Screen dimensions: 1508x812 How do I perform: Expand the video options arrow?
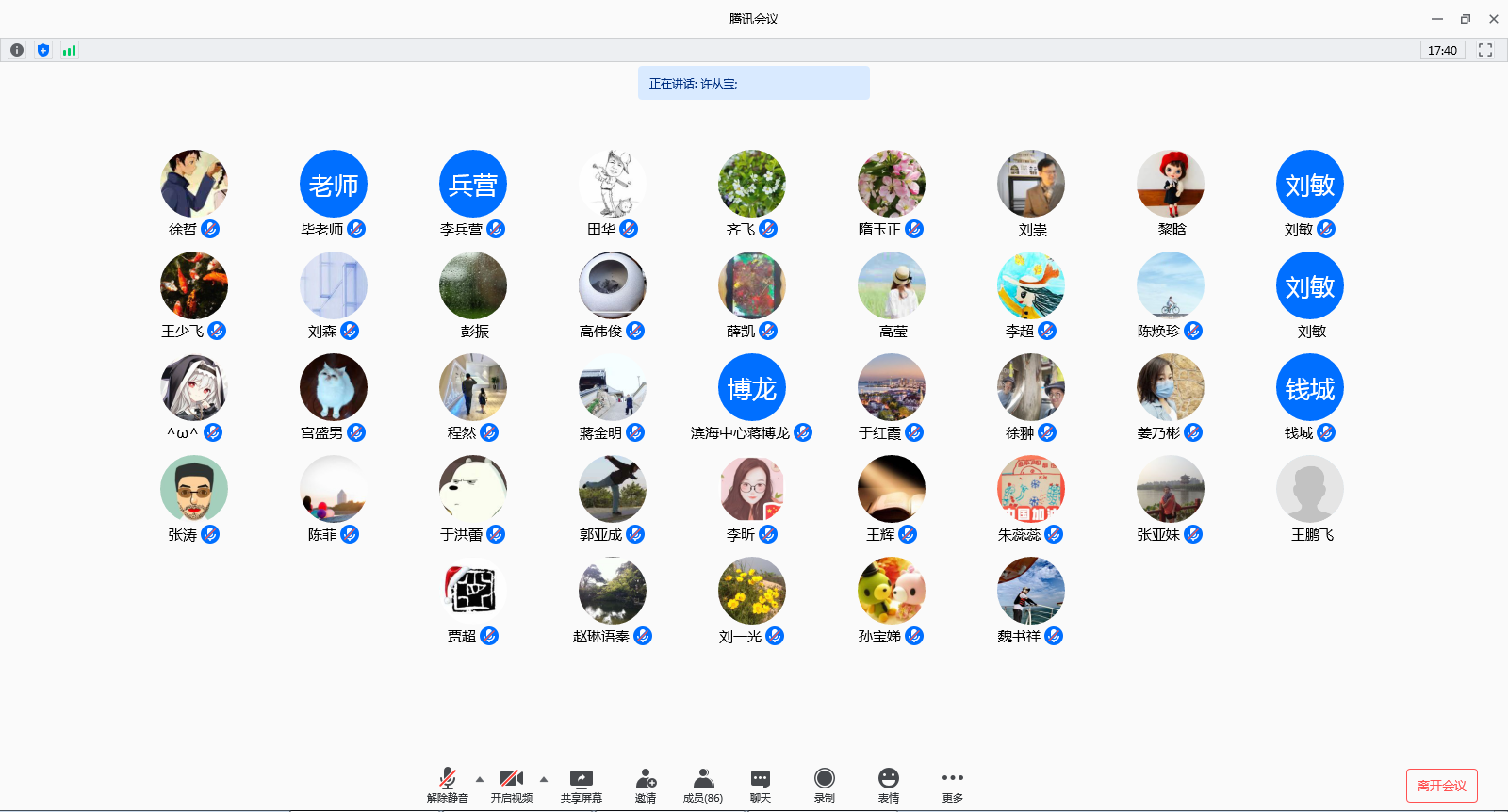(544, 779)
